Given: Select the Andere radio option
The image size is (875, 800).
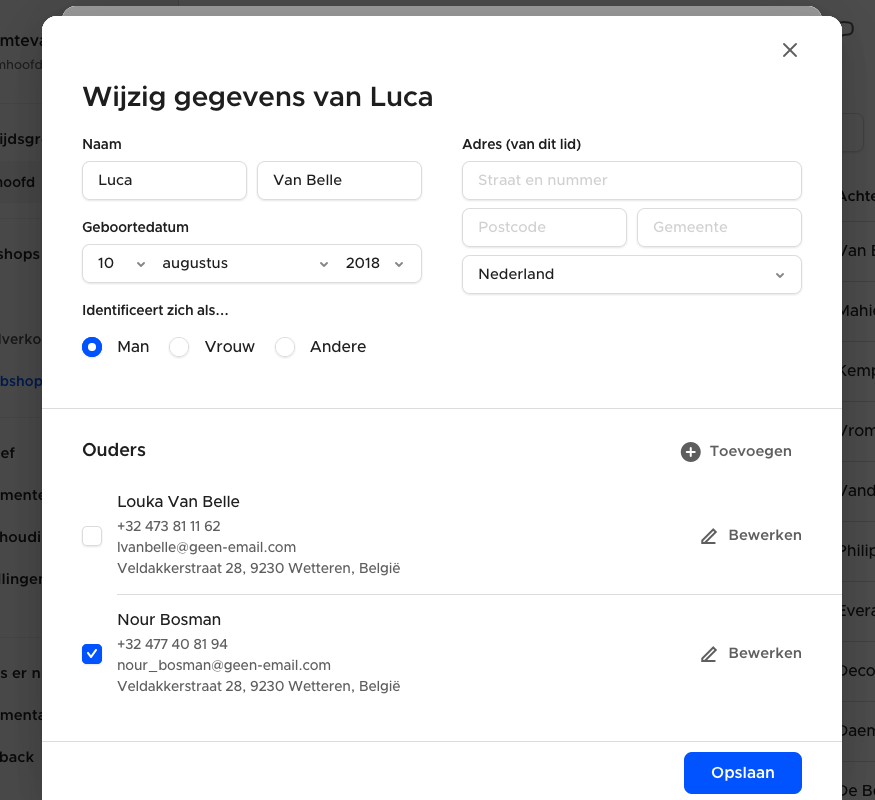Looking at the screenshot, I should (x=285, y=347).
